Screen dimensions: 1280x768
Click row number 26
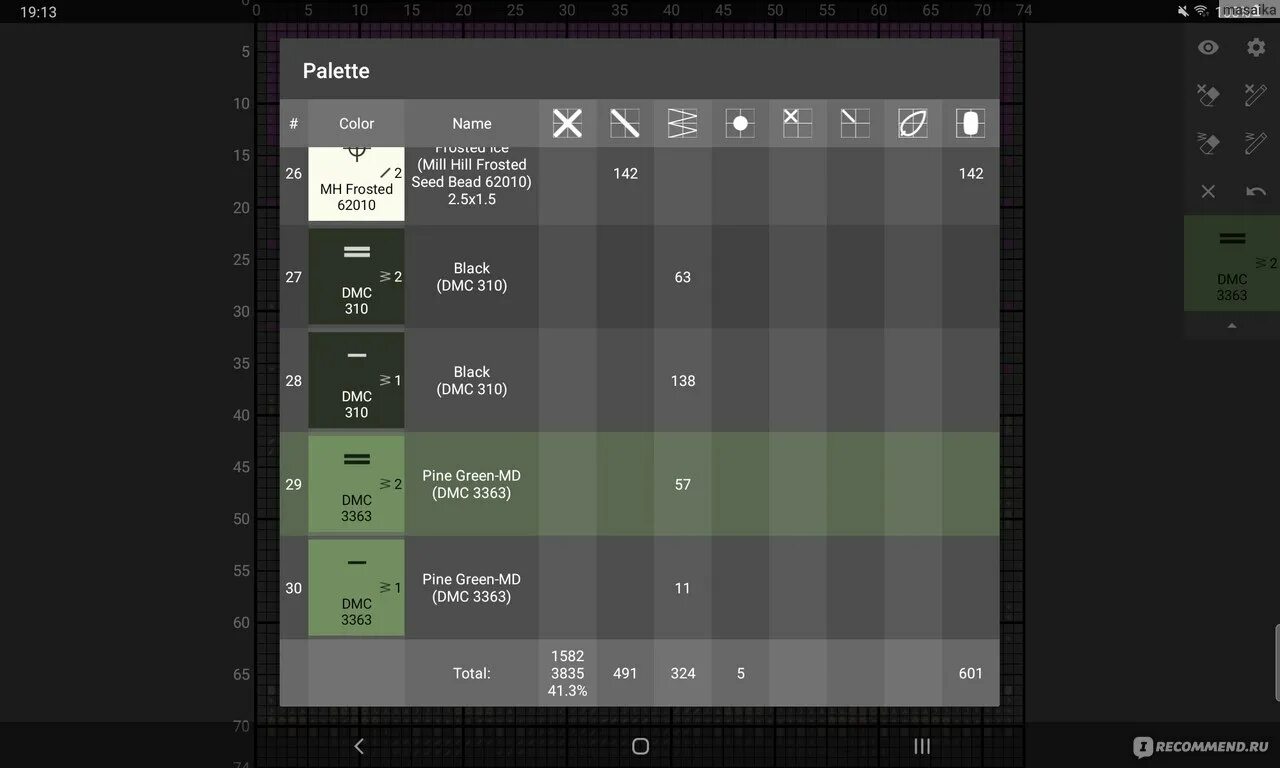[293, 173]
